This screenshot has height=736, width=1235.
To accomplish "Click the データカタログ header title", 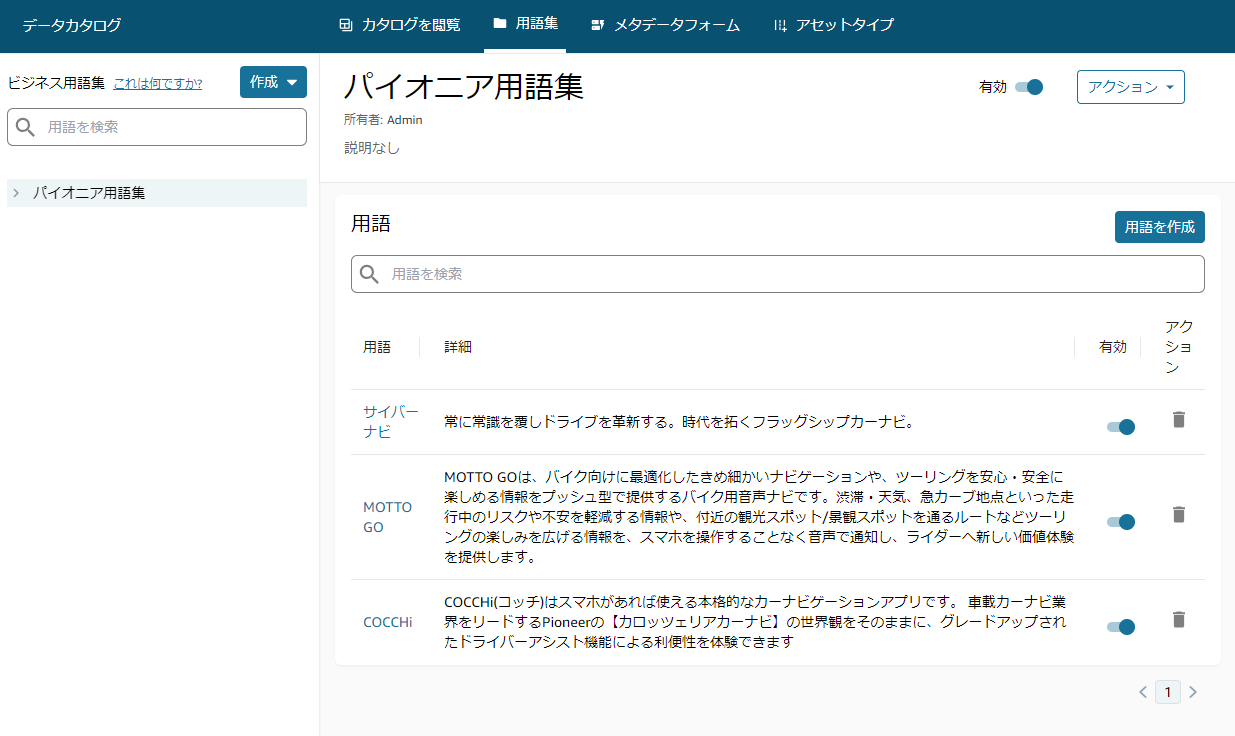I will [72, 25].
